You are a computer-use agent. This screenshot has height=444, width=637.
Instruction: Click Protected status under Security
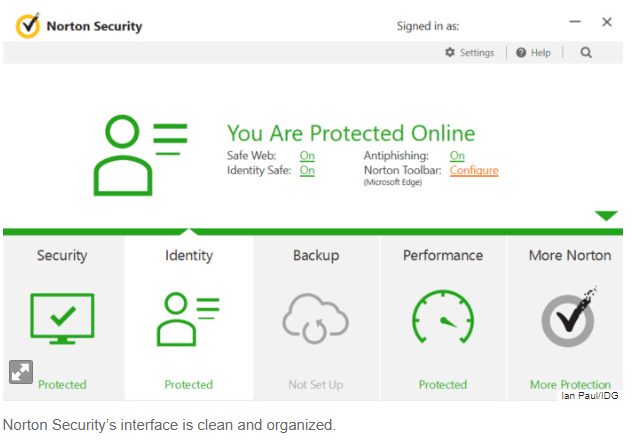pos(62,385)
